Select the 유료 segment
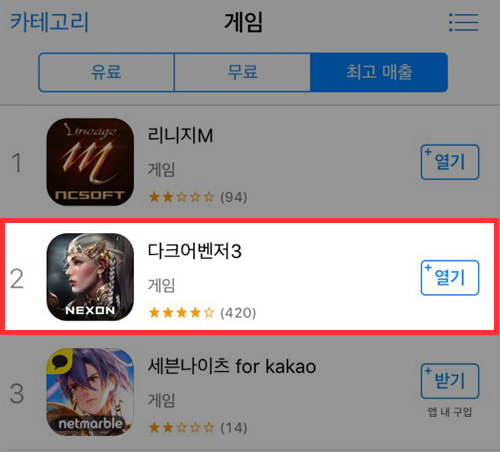The image size is (500, 452). click(x=106, y=72)
